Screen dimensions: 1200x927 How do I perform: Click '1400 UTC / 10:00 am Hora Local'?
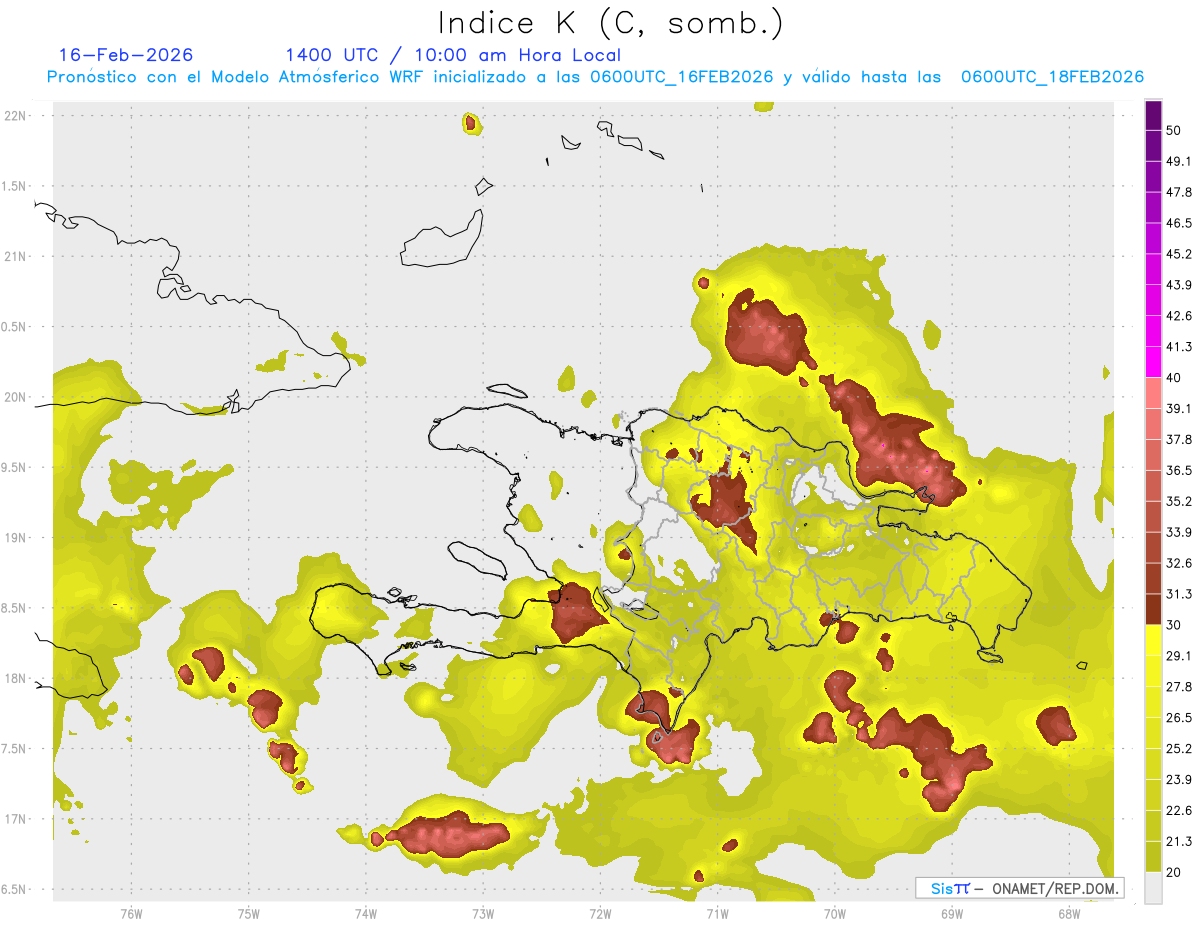(453, 55)
